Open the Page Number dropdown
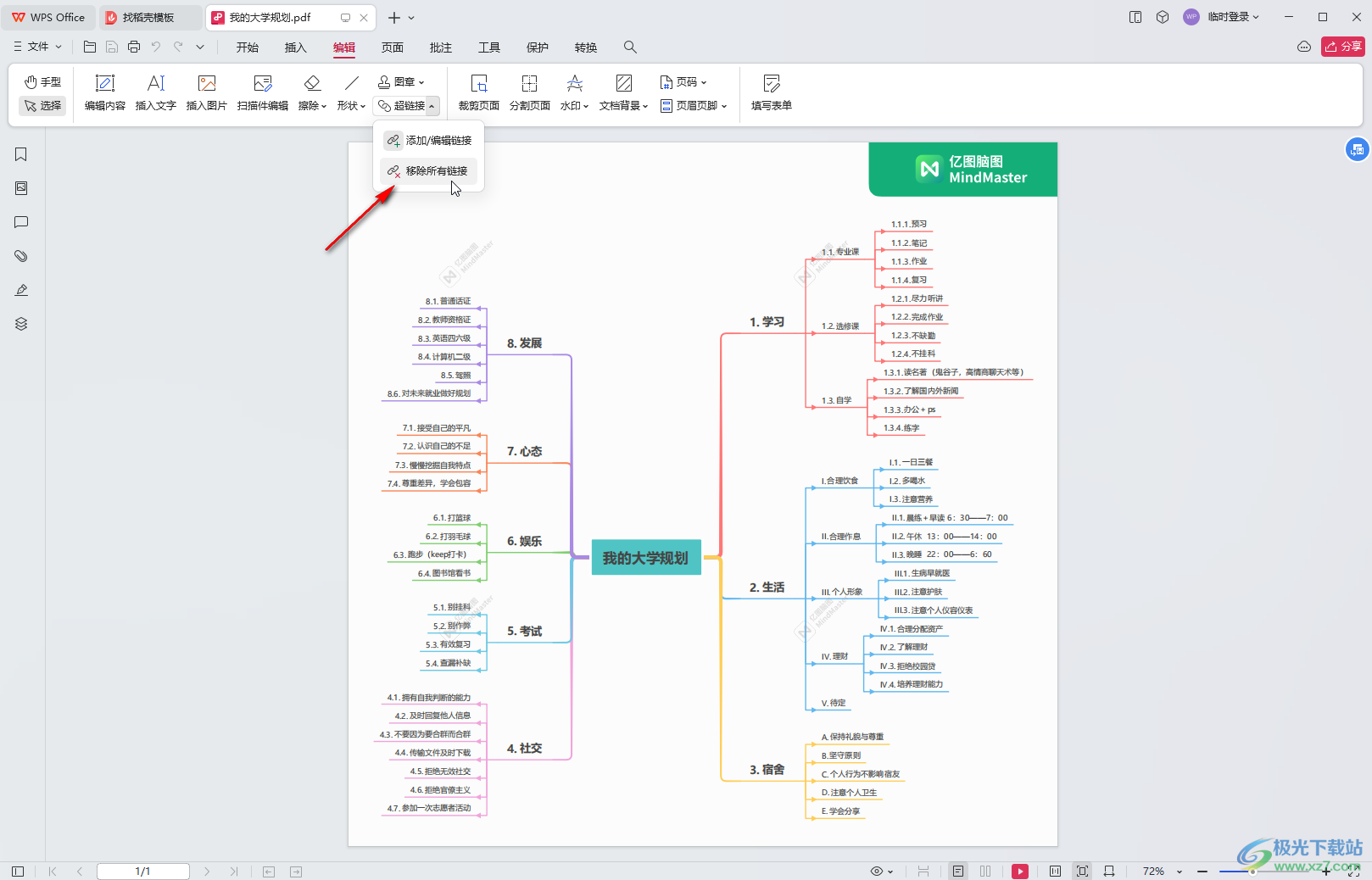 pos(683,82)
